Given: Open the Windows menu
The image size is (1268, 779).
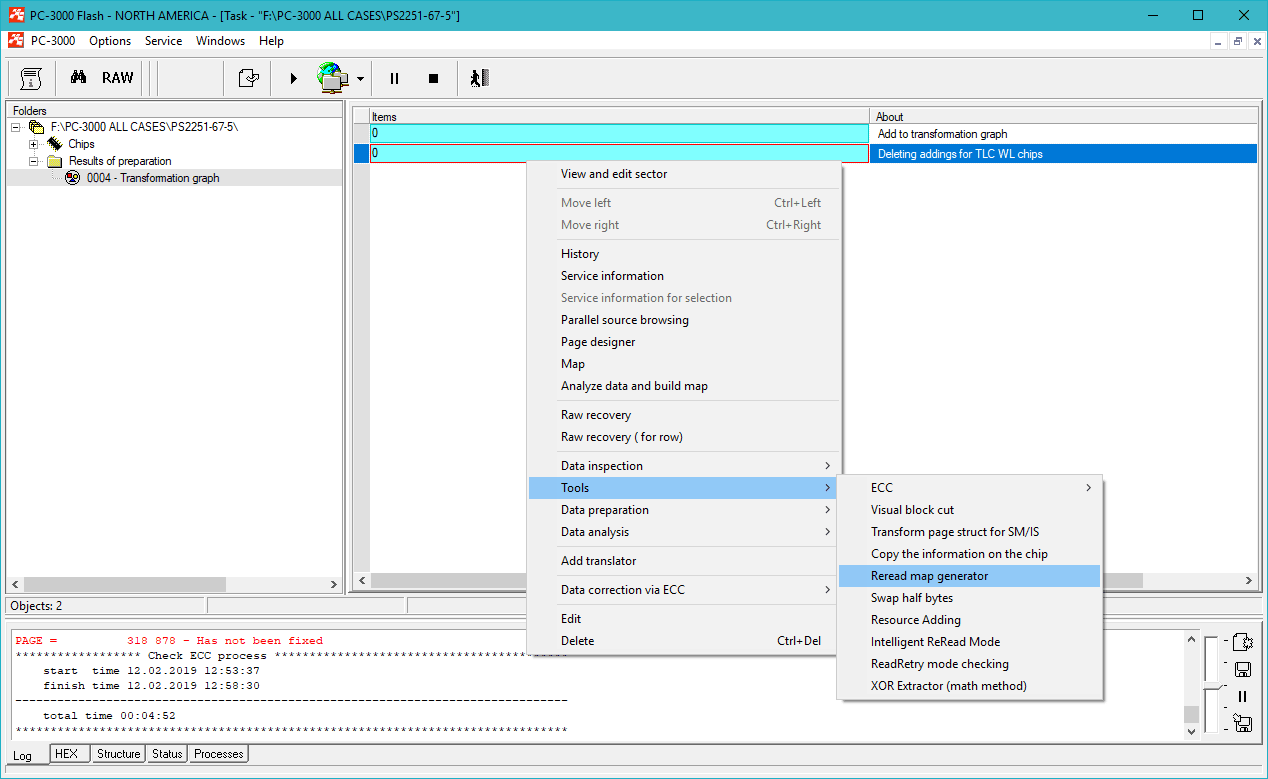Looking at the screenshot, I should pyautogui.click(x=220, y=41).
